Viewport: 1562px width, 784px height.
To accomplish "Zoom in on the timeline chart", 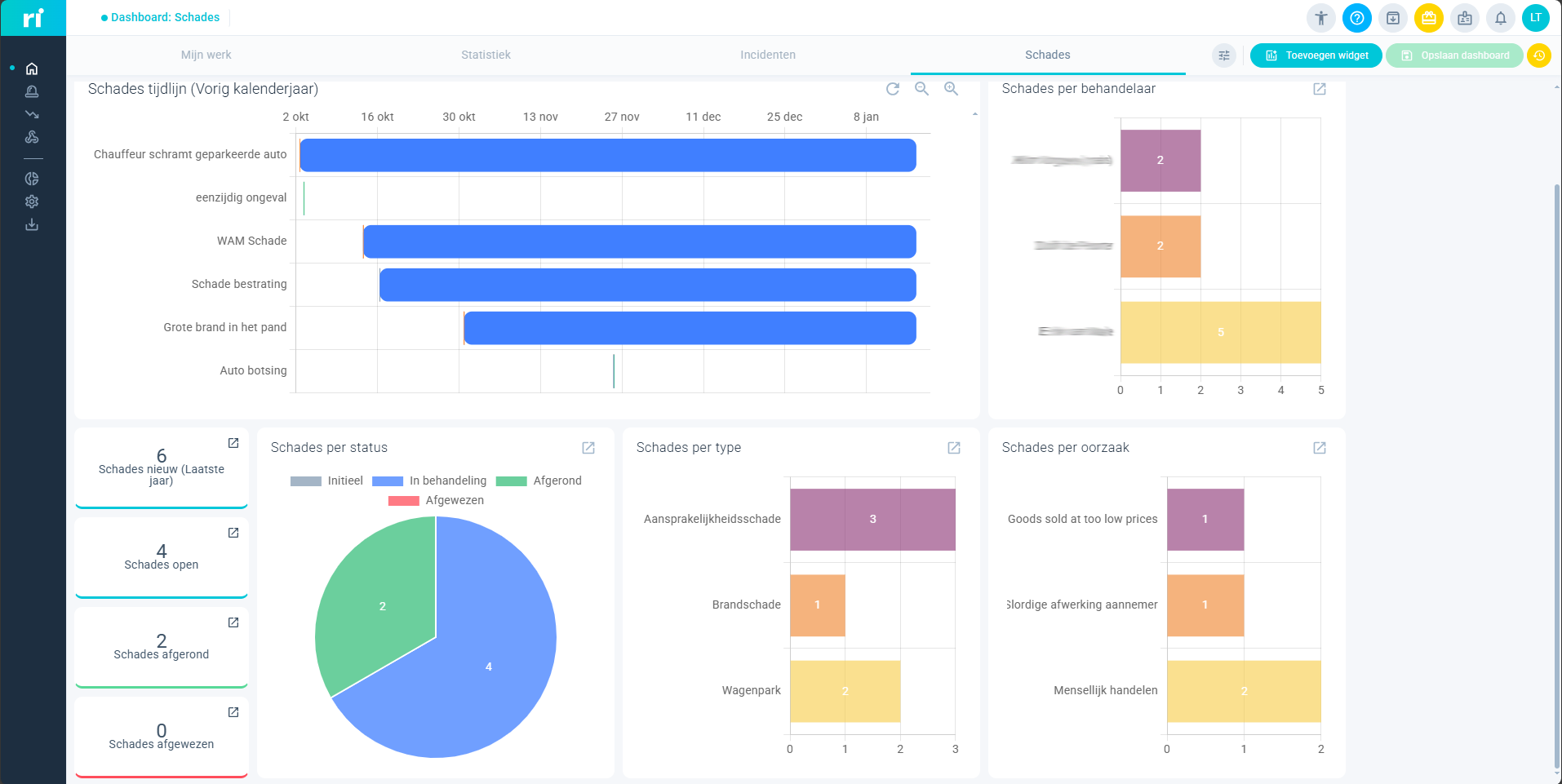I will [951, 89].
